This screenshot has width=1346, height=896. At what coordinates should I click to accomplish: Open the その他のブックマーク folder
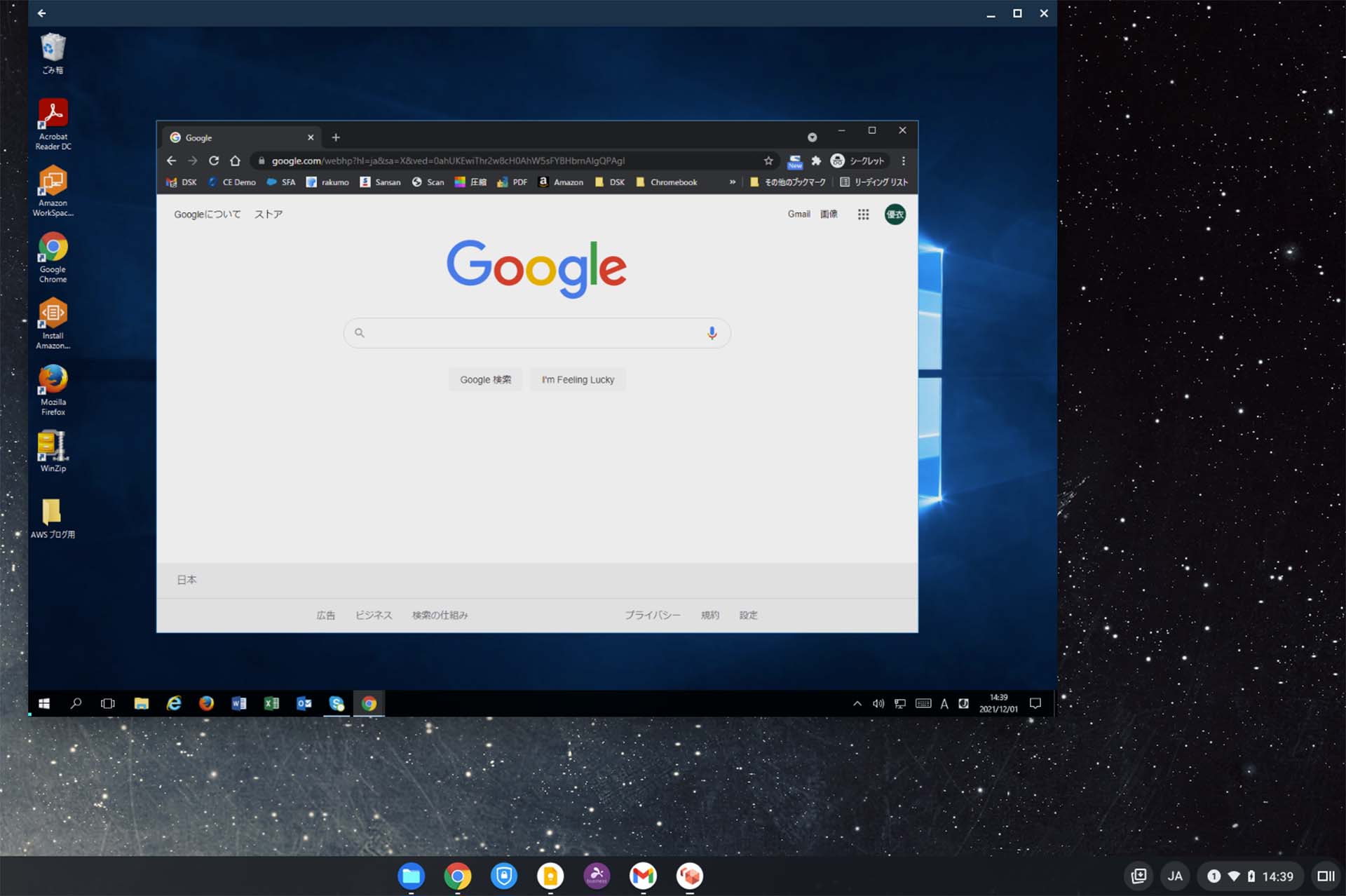788,182
